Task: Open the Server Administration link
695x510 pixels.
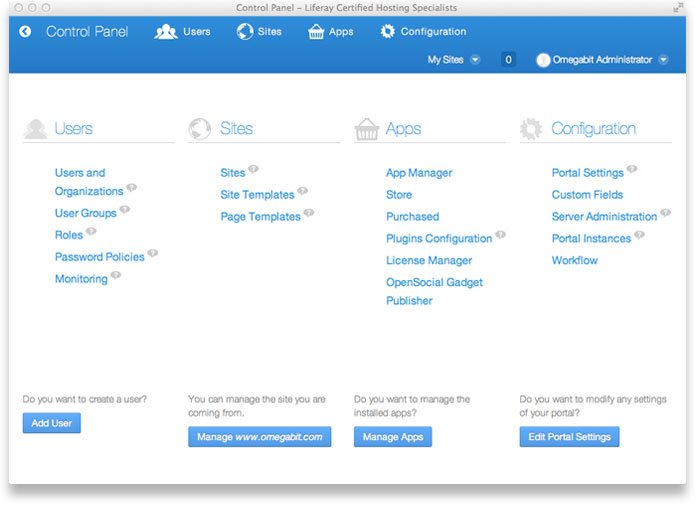Action: tap(604, 217)
